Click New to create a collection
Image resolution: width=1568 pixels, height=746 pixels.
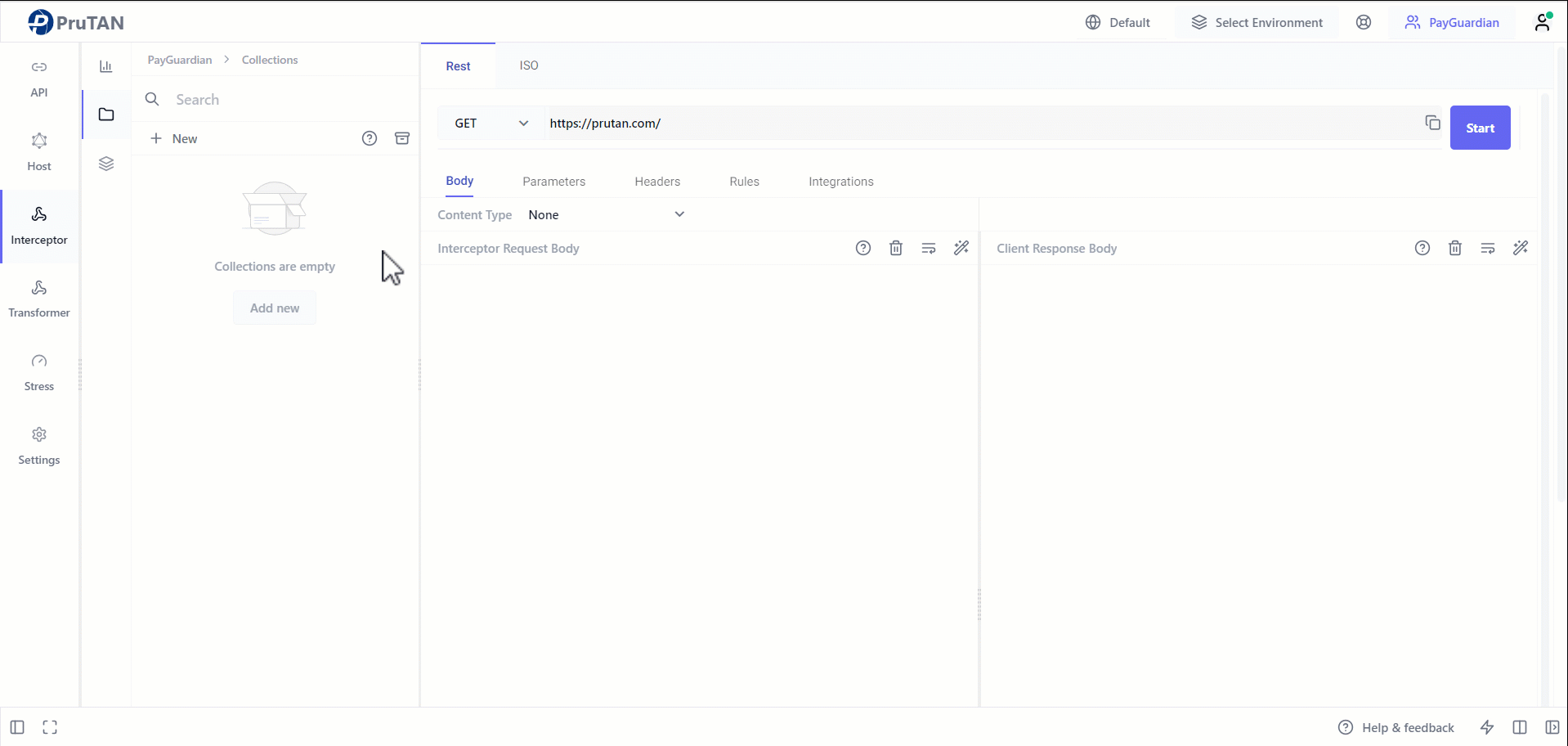pos(174,138)
